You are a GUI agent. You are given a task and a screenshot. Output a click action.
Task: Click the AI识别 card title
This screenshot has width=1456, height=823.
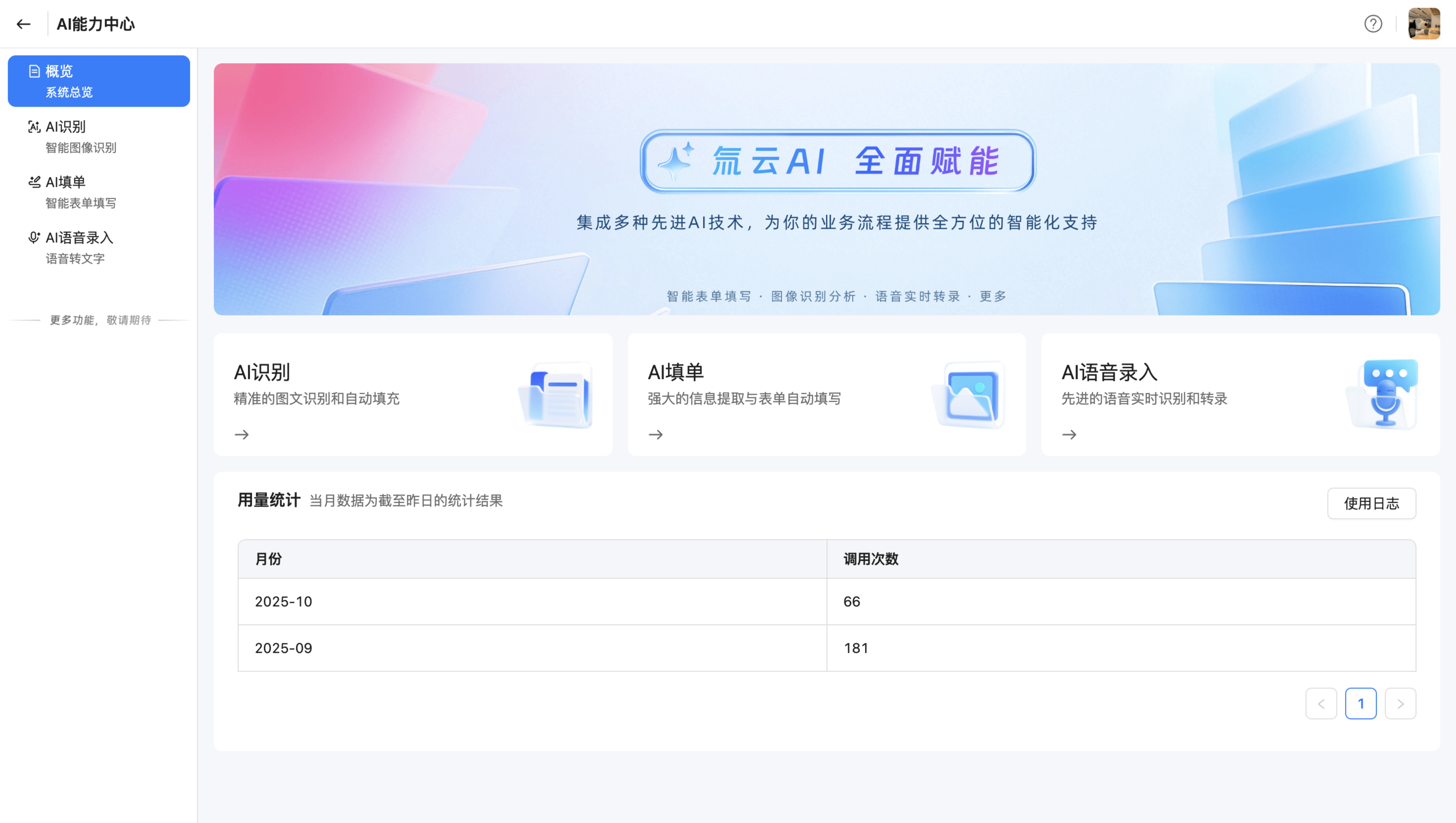pos(262,372)
